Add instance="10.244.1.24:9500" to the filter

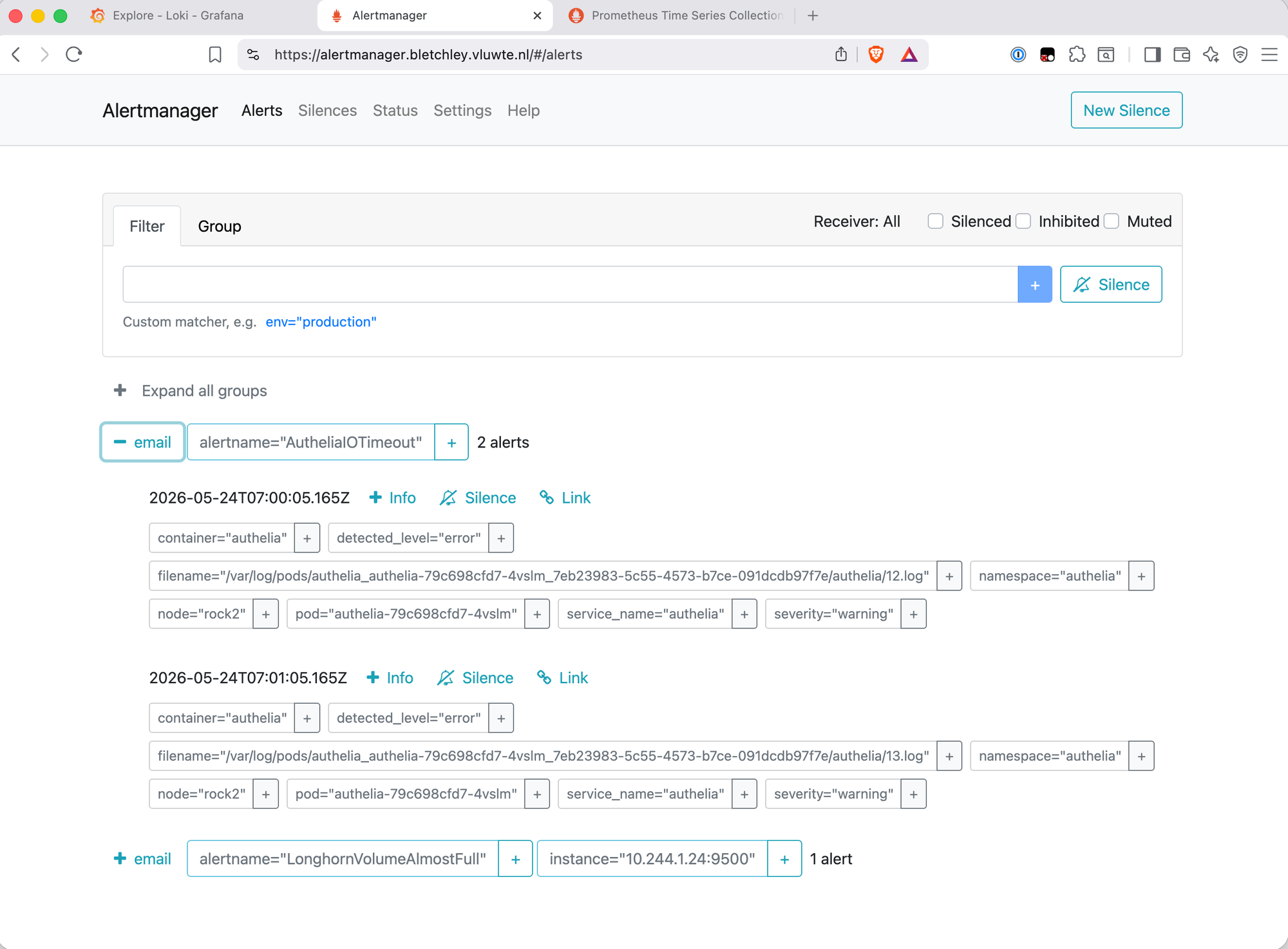pos(784,859)
